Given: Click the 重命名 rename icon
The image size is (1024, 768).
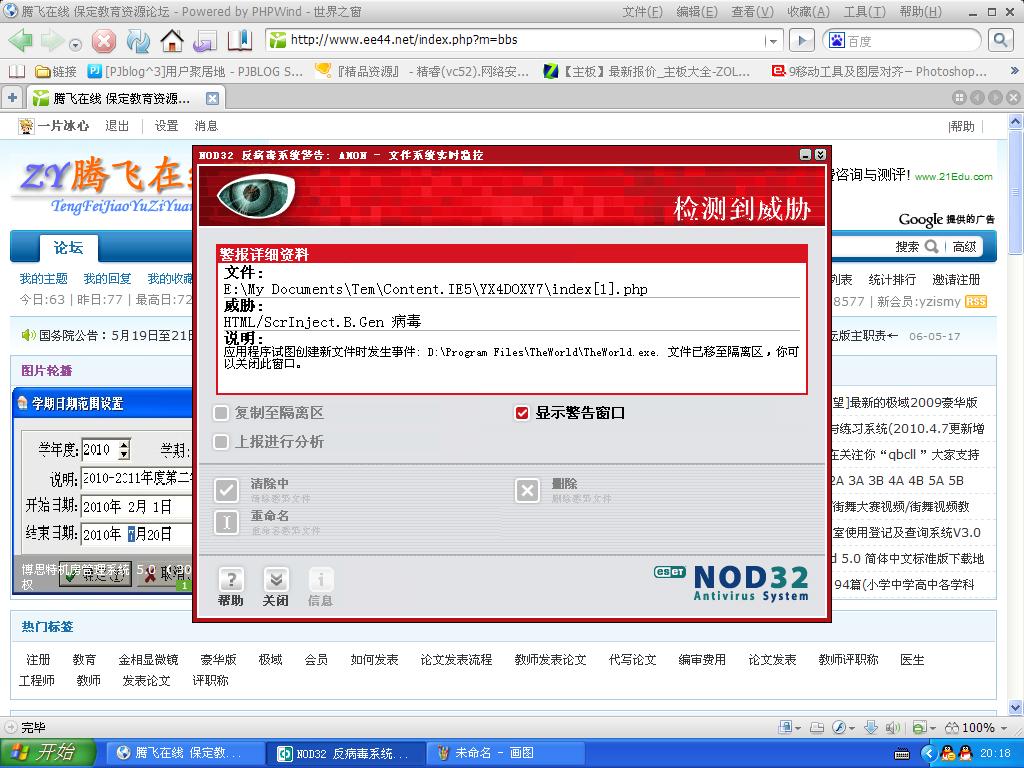Looking at the screenshot, I should 227,522.
